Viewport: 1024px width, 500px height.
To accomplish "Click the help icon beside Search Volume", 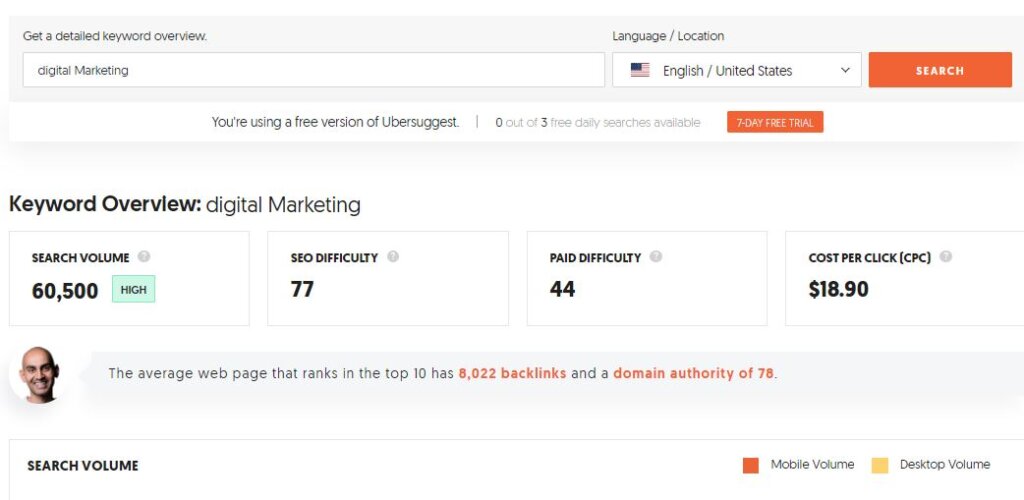I will [144, 257].
